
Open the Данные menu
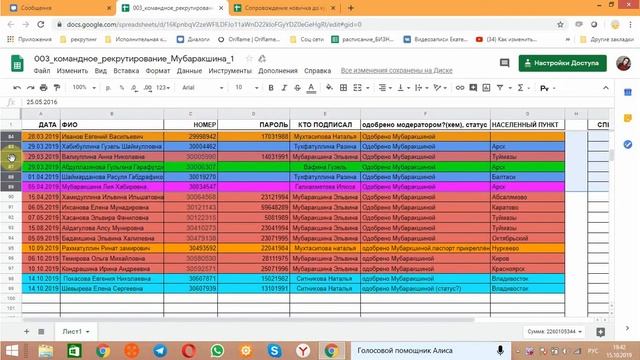189,71
